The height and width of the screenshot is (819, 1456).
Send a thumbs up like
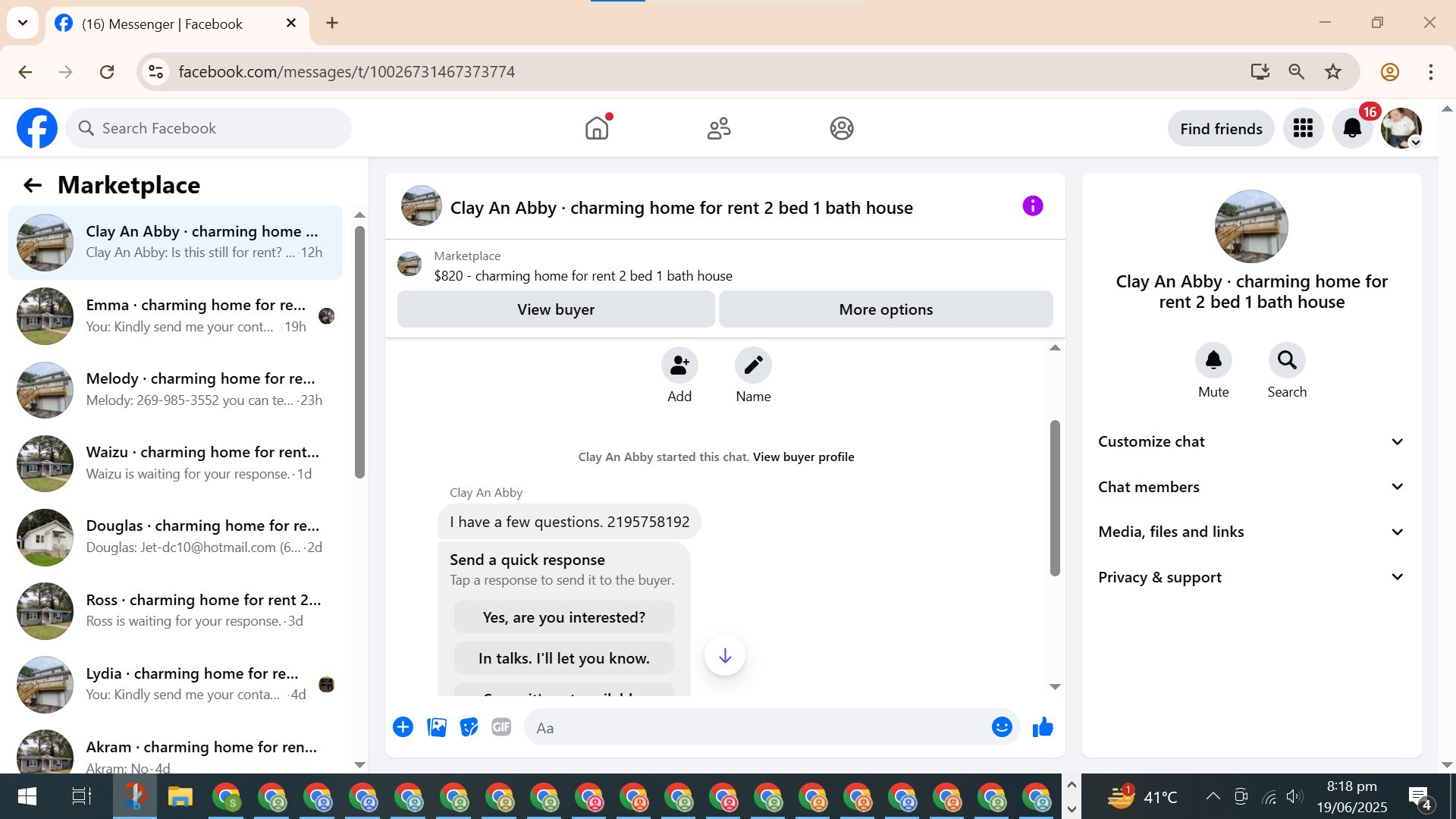point(1043,727)
